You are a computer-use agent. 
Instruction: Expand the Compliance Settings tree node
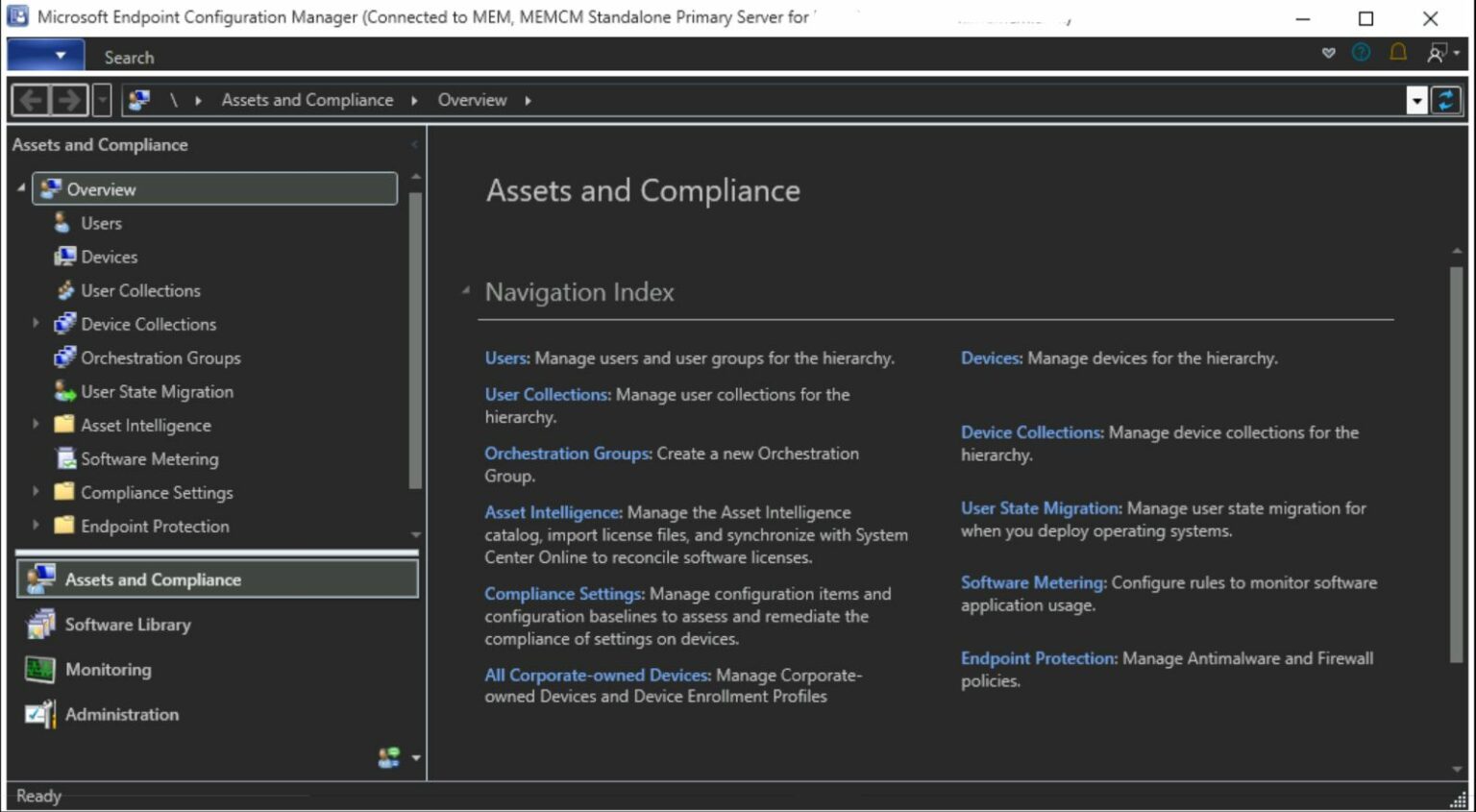tap(37, 491)
